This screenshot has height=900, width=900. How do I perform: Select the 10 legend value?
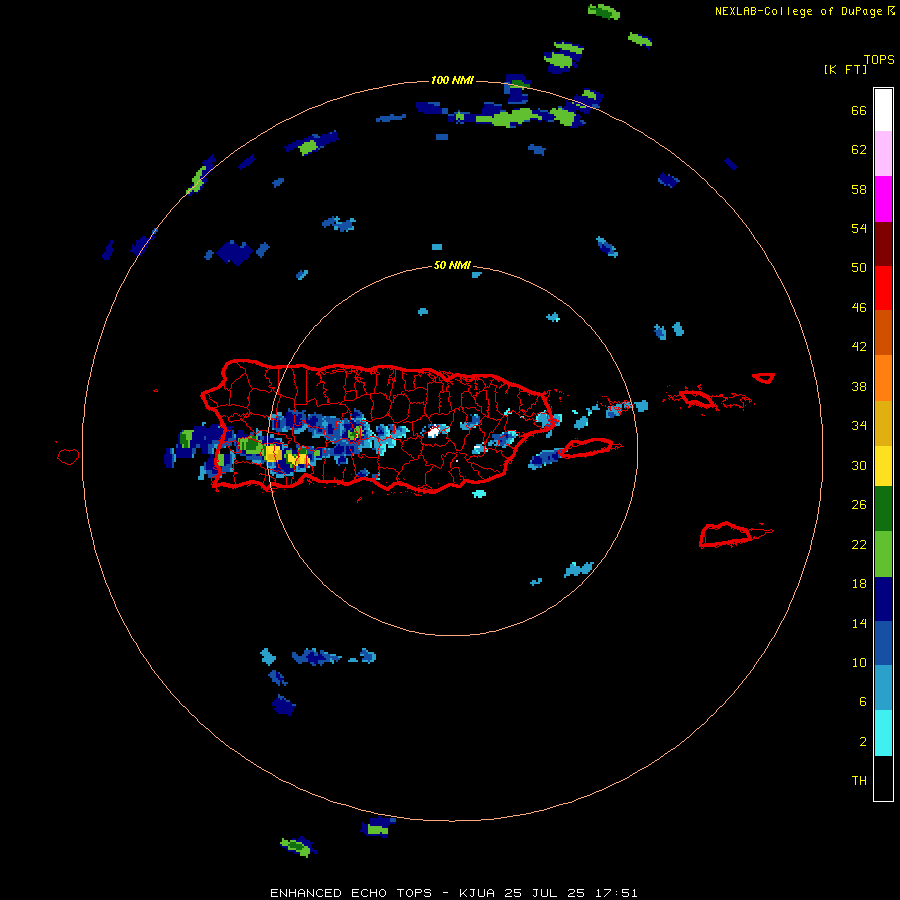(x=859, y=663)
